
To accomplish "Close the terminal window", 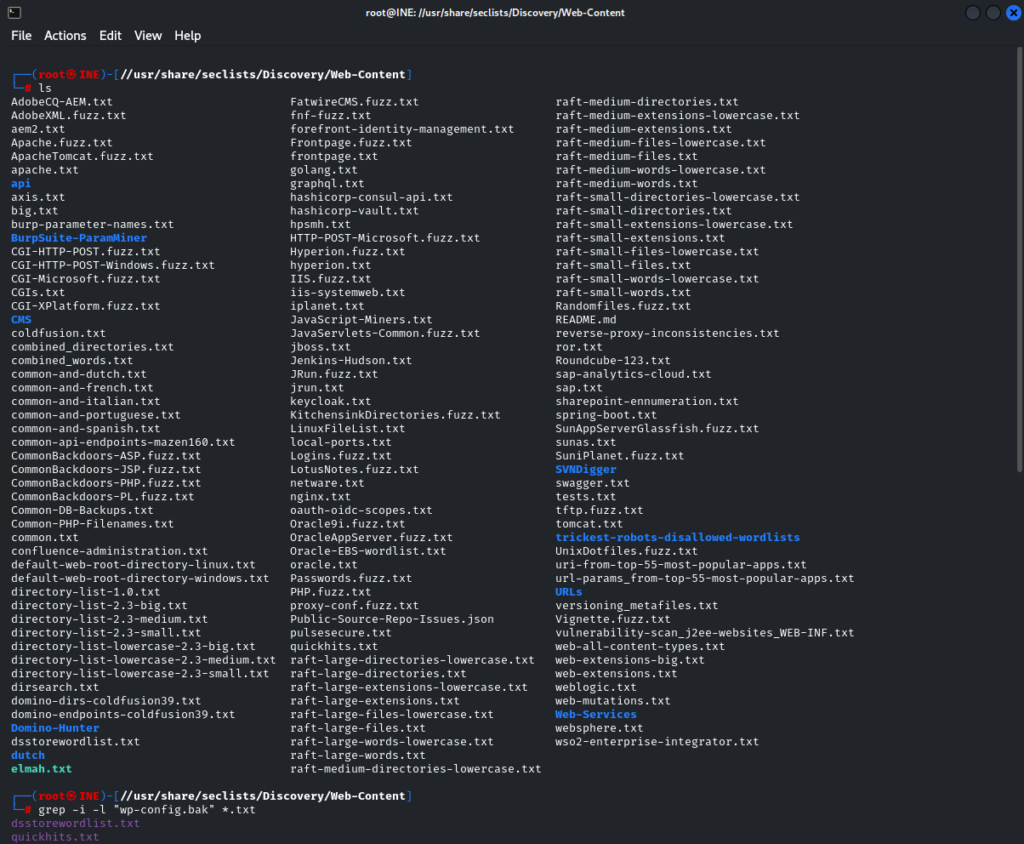I will (x=1011, y=12).
